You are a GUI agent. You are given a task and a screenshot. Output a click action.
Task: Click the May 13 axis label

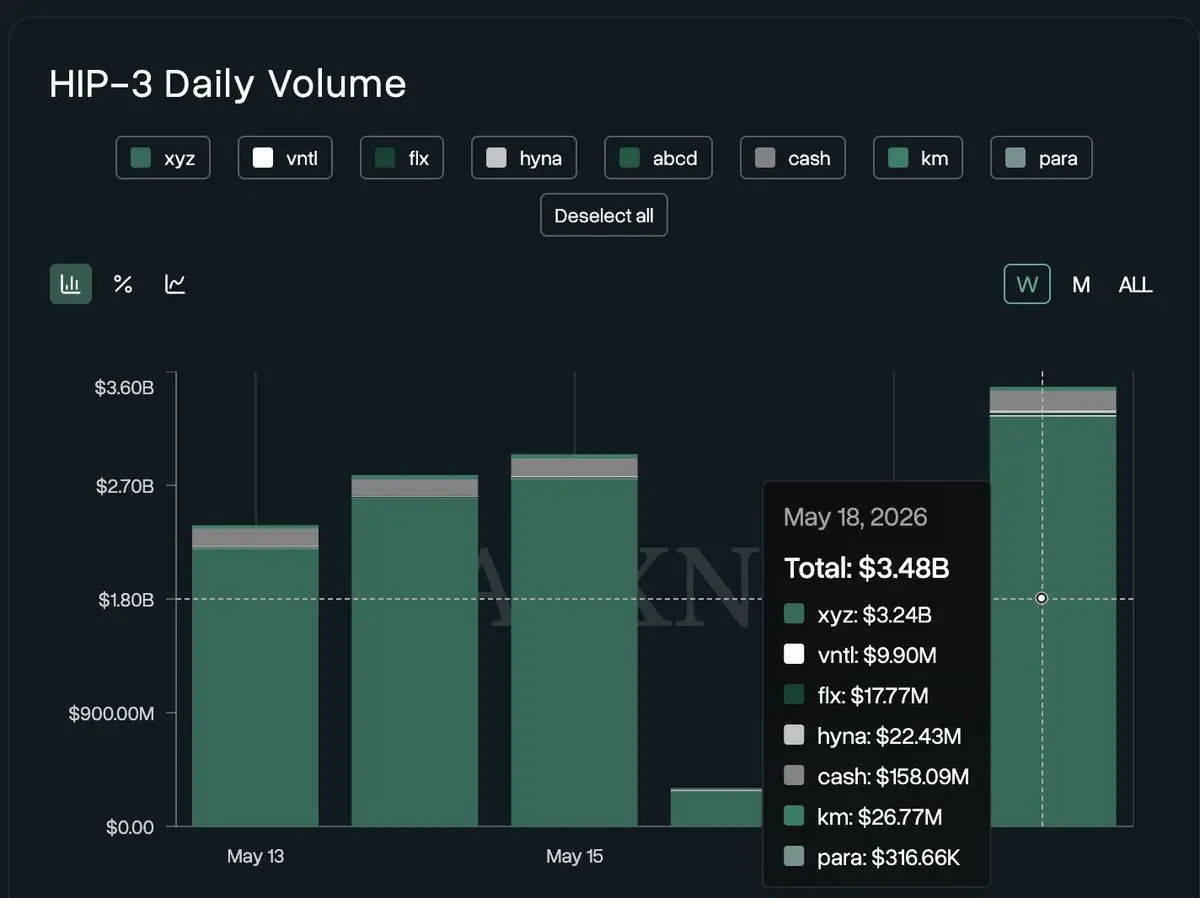[255, 856]
